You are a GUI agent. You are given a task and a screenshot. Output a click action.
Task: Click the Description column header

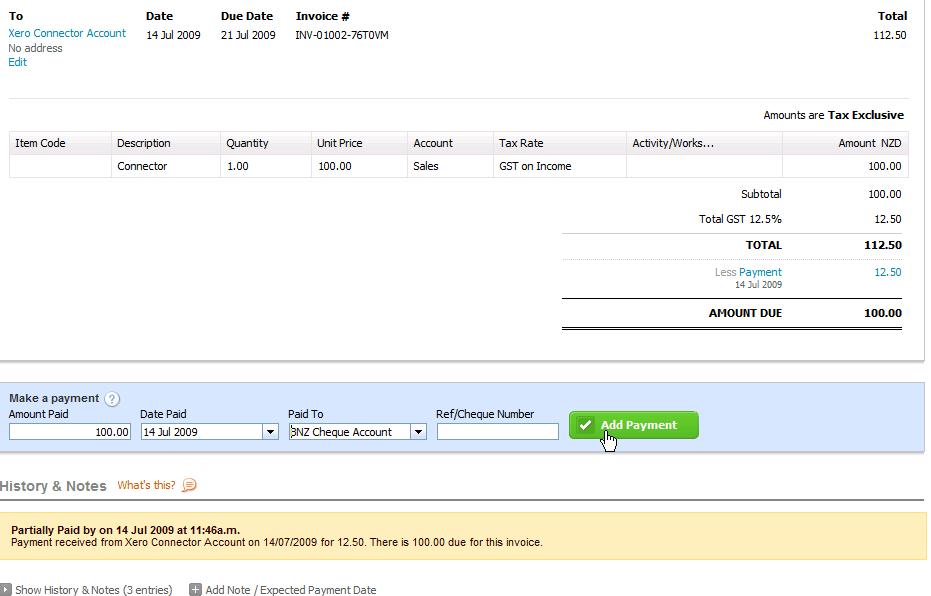(x=166, y=143)
